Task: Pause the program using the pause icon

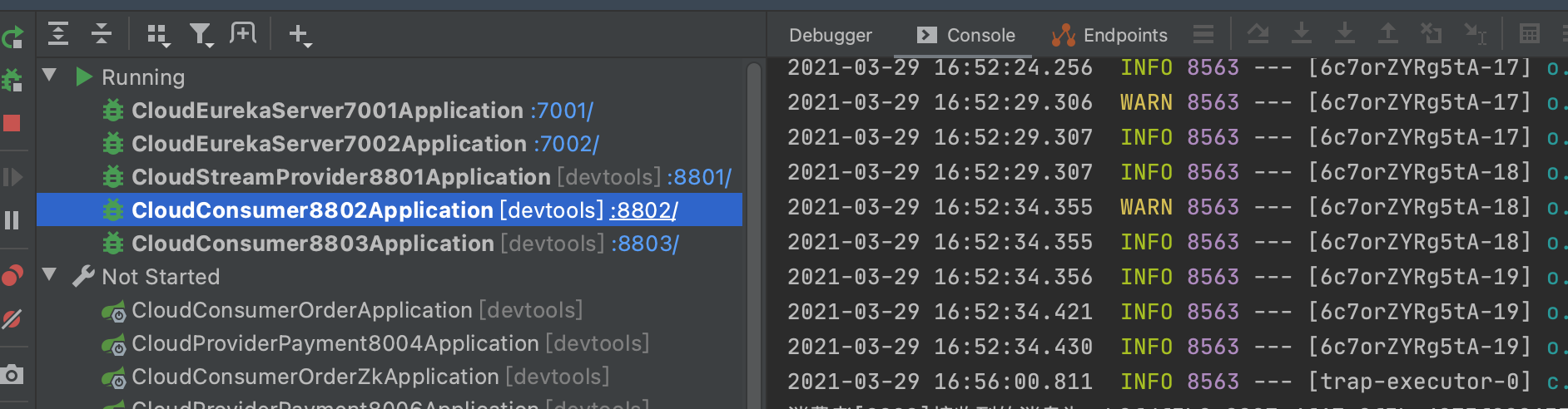Action: point(12,220)
